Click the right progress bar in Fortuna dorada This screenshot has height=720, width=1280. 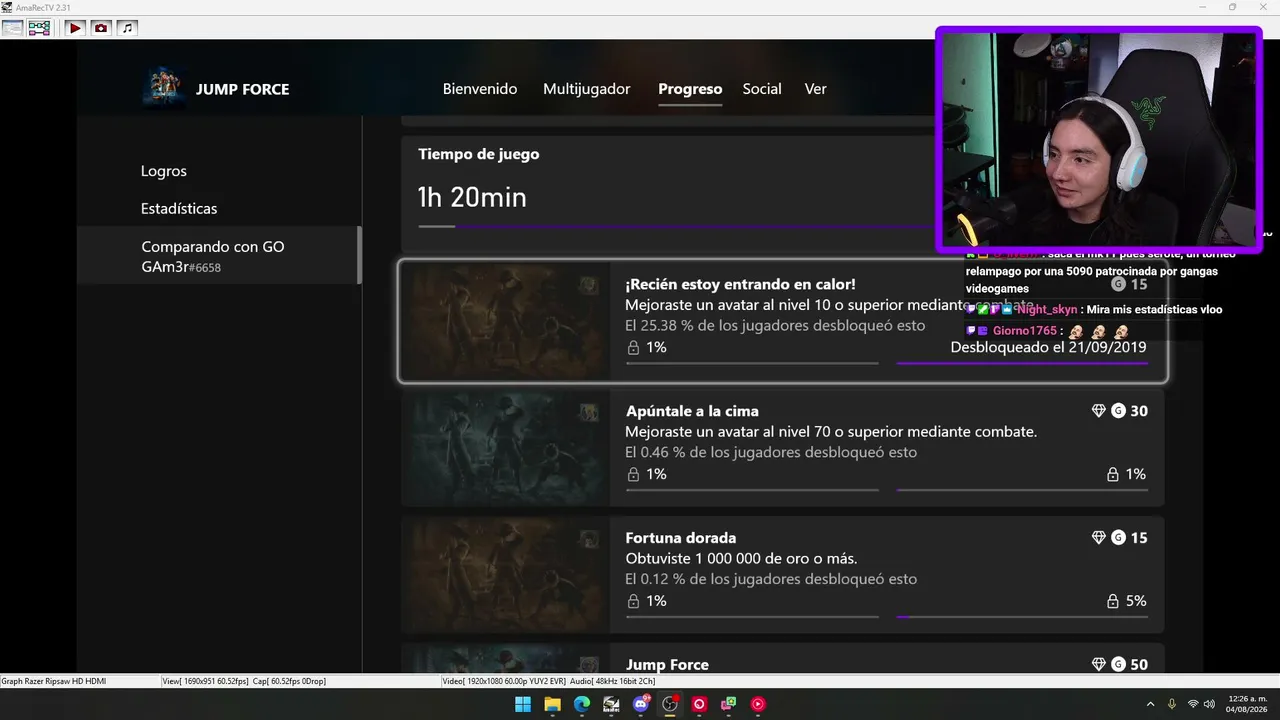tap(1022, 617)
